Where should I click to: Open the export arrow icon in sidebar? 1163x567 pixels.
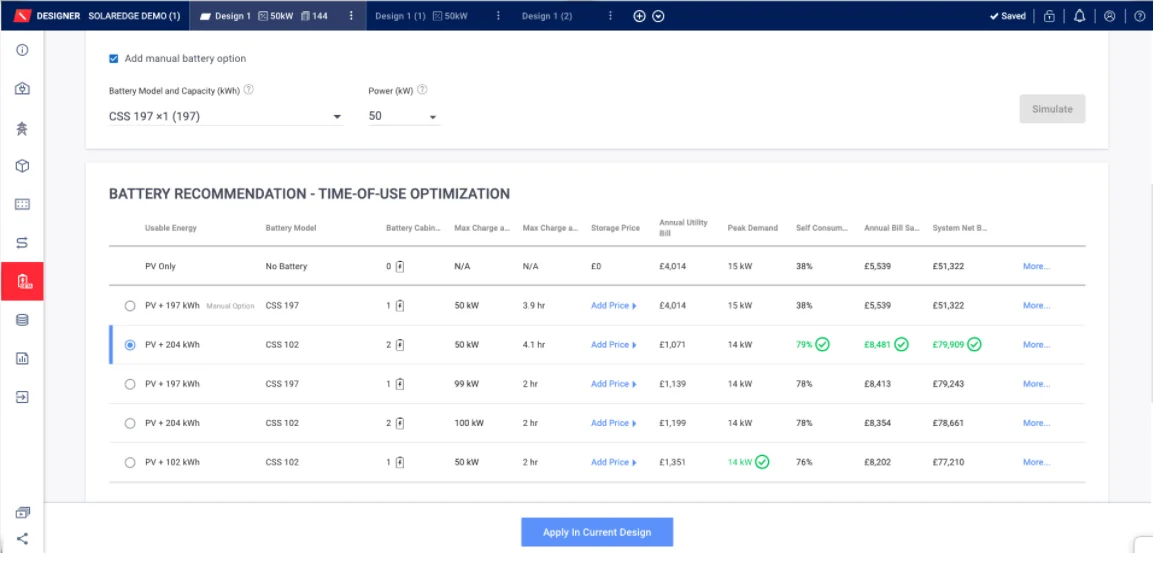22,397
